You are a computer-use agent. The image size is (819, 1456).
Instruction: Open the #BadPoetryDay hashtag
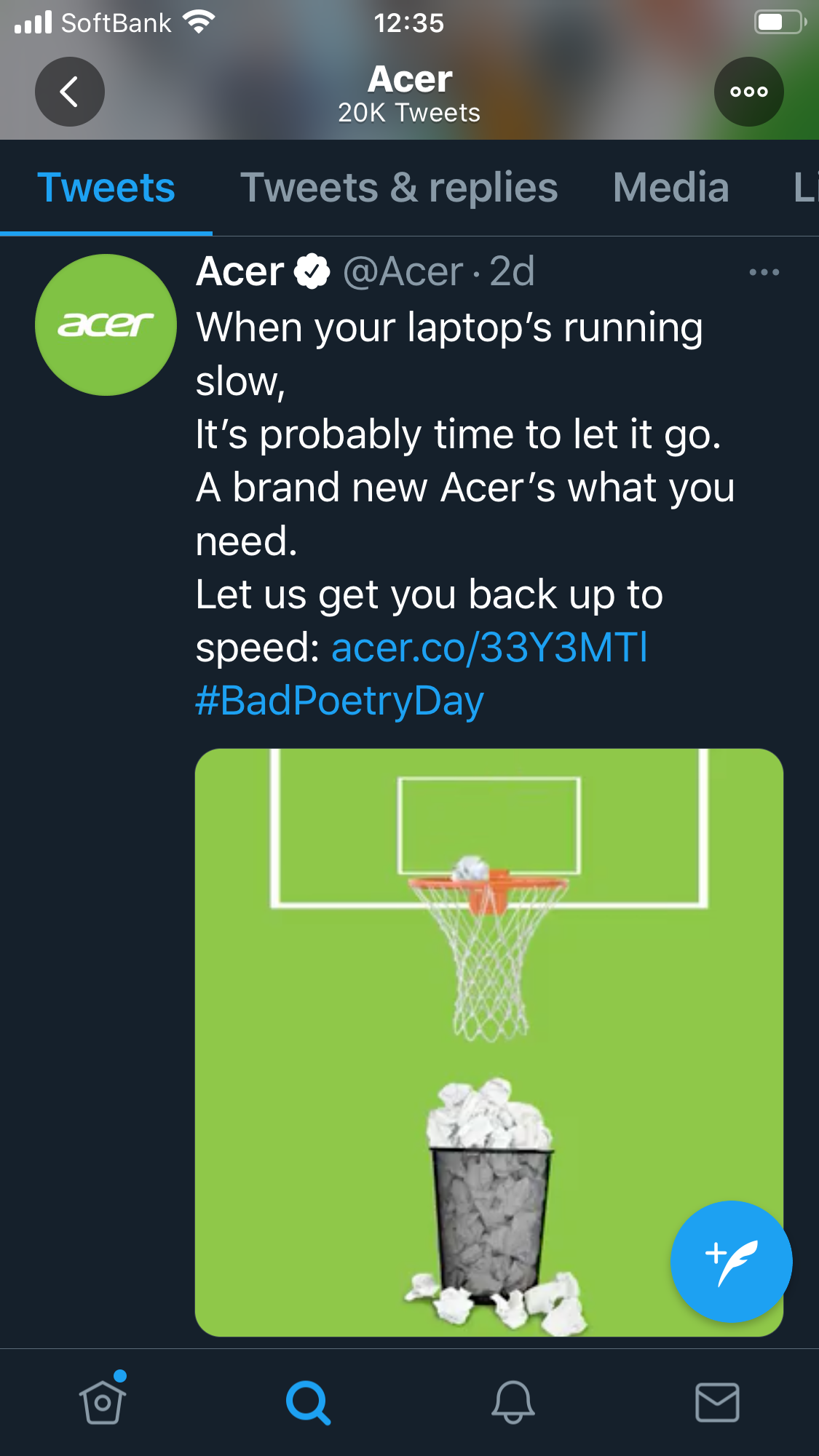click(340, 701)
